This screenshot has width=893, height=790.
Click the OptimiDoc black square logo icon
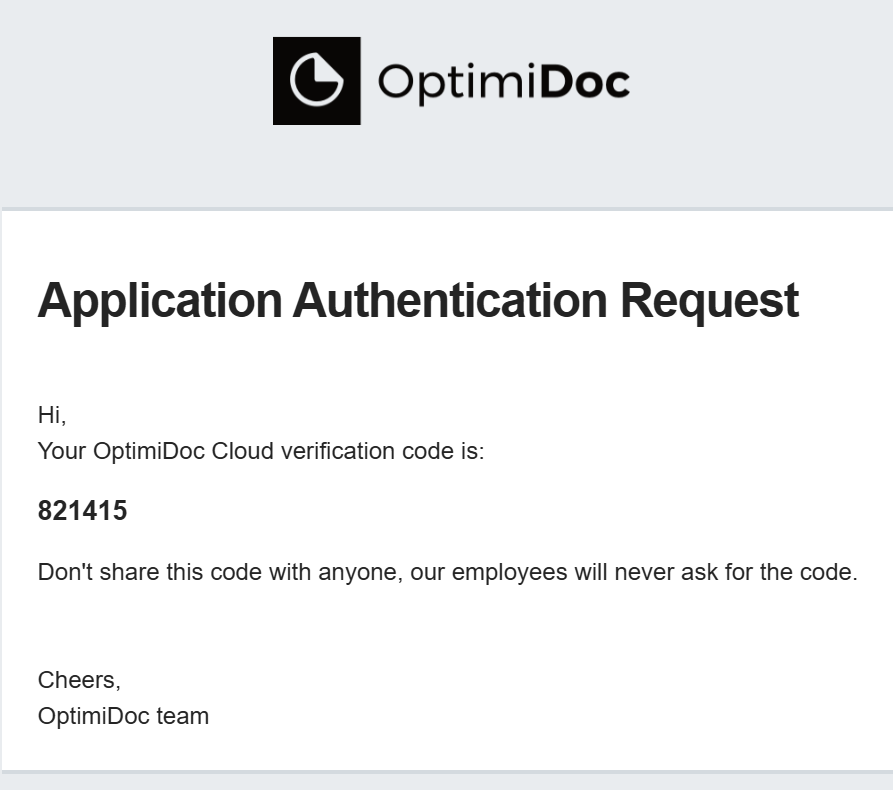[316, 81]
